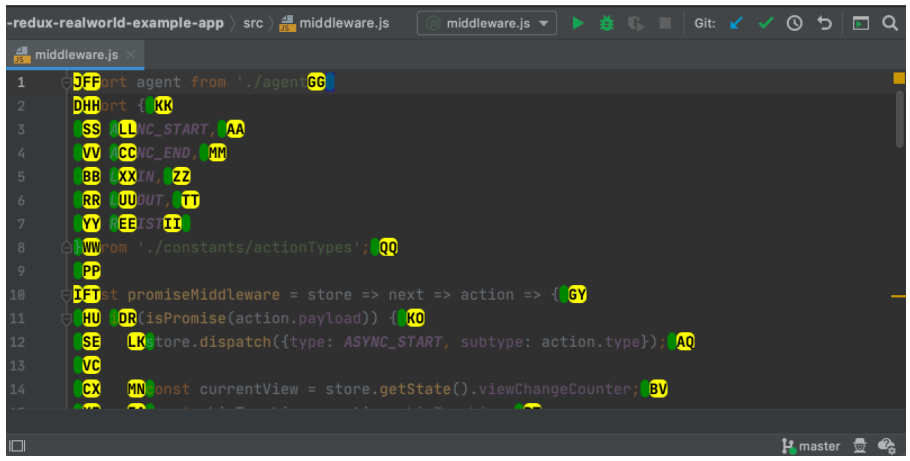The width and height of the screenshot is (910, 461).
Task: Click the icon left of the search magnifier
Action: point(860,23)
